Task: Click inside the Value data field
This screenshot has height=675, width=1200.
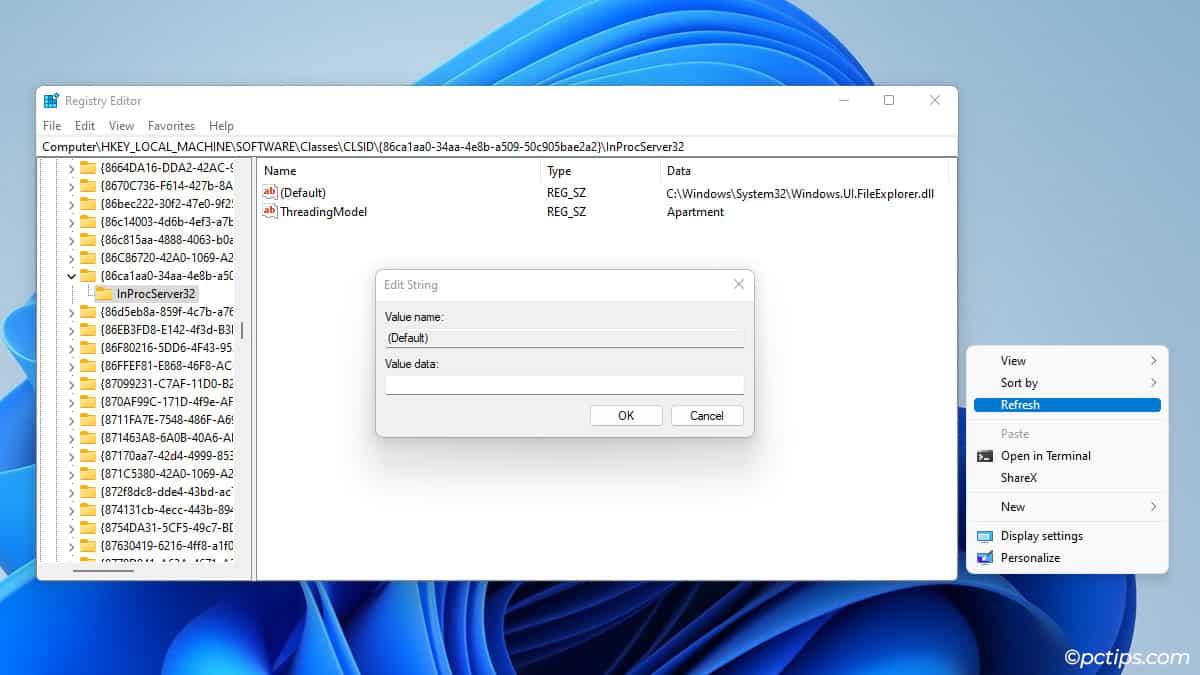Action: click(564, 384)
